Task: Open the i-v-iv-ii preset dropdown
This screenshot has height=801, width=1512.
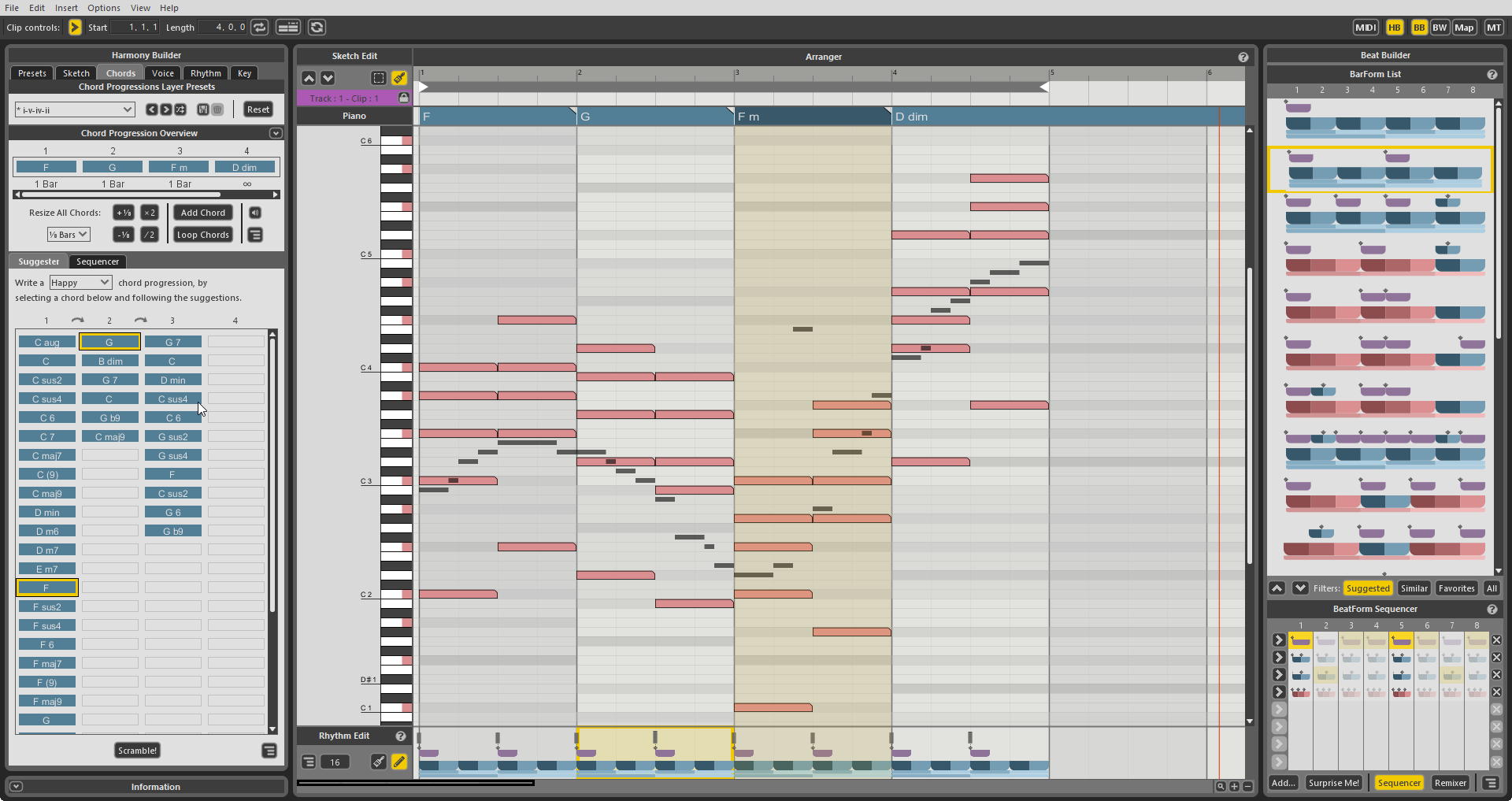Action: point(75,109)
